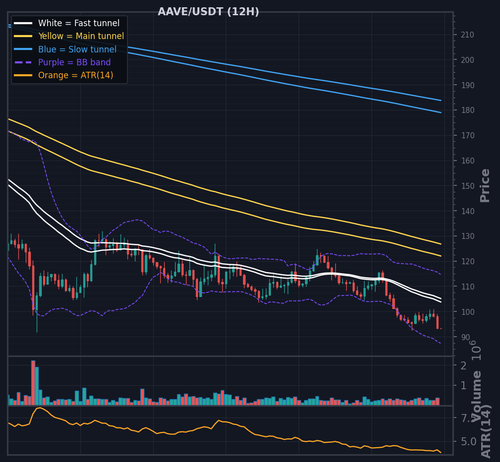
Task: Click the ATR(14) axis title
Action: [x=486, y=431]
